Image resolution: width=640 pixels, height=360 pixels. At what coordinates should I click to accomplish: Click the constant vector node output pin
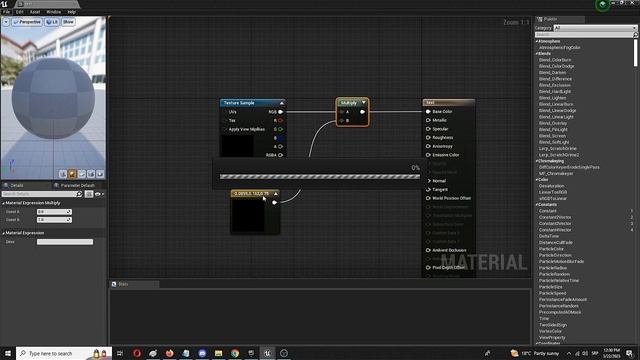[275, 202]
